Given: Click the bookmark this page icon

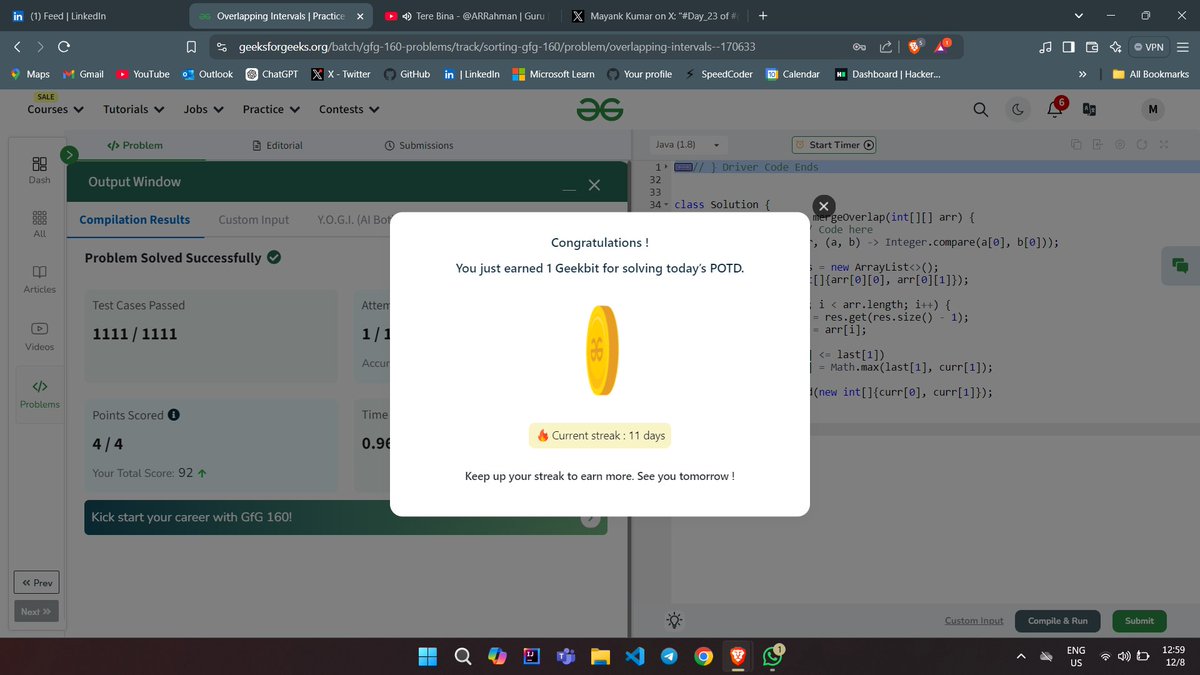Looking at the screenshot, I should pyautogui.click(x=191, y=47).
